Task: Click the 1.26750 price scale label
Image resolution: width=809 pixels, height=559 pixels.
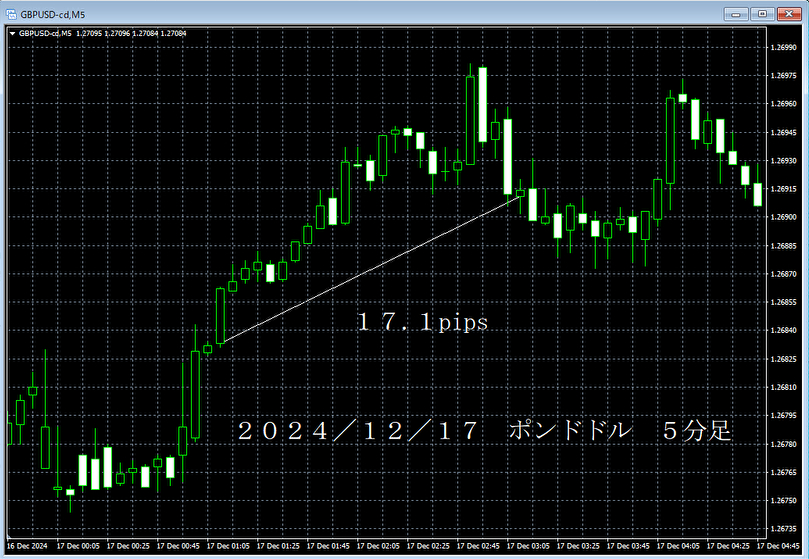Action: [x=783, y=501]
